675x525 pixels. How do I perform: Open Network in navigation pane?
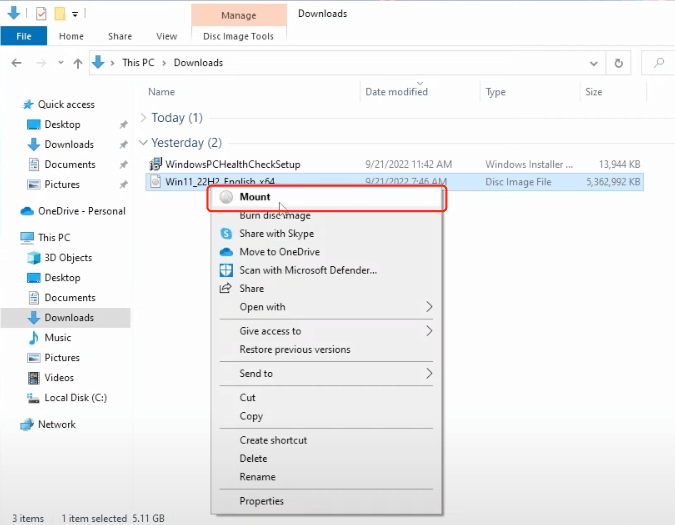(56, 424)
